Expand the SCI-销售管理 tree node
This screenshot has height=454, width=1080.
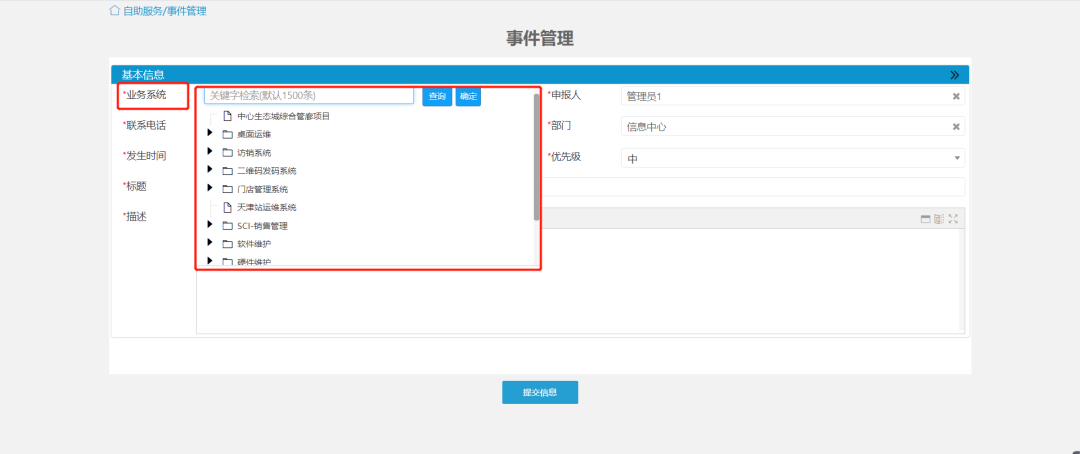point(210,225)
